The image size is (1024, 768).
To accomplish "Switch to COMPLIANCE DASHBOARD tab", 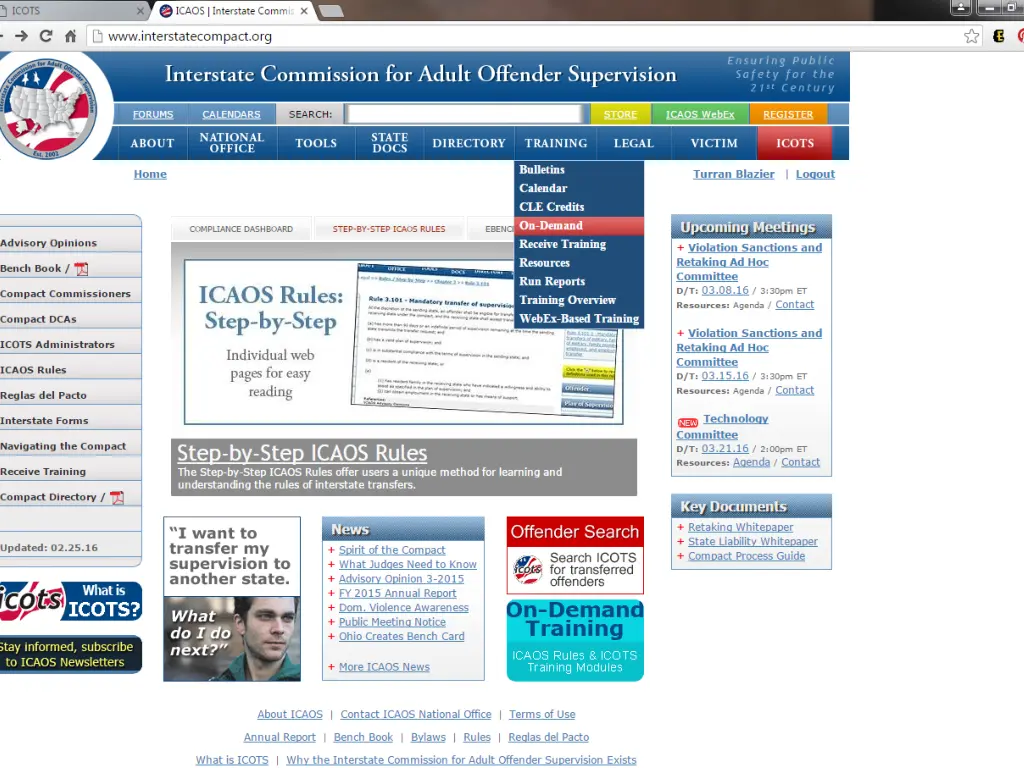I will tap(241, 229).
